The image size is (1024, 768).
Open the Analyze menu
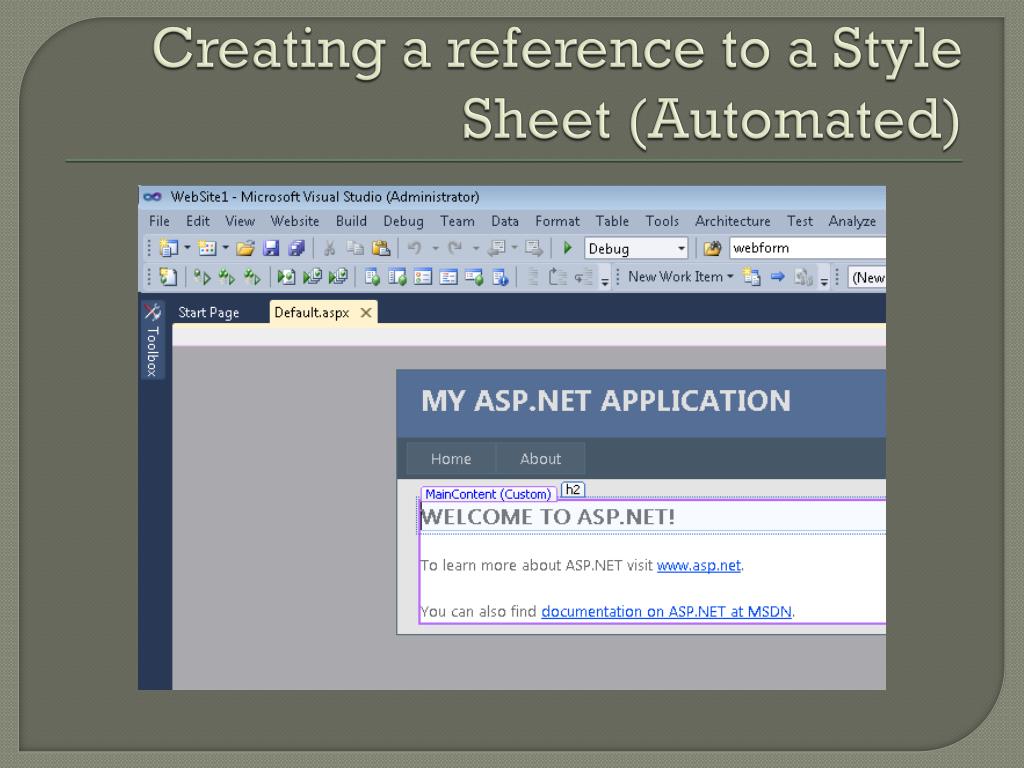pyautogui.click(x=852, y=222)
